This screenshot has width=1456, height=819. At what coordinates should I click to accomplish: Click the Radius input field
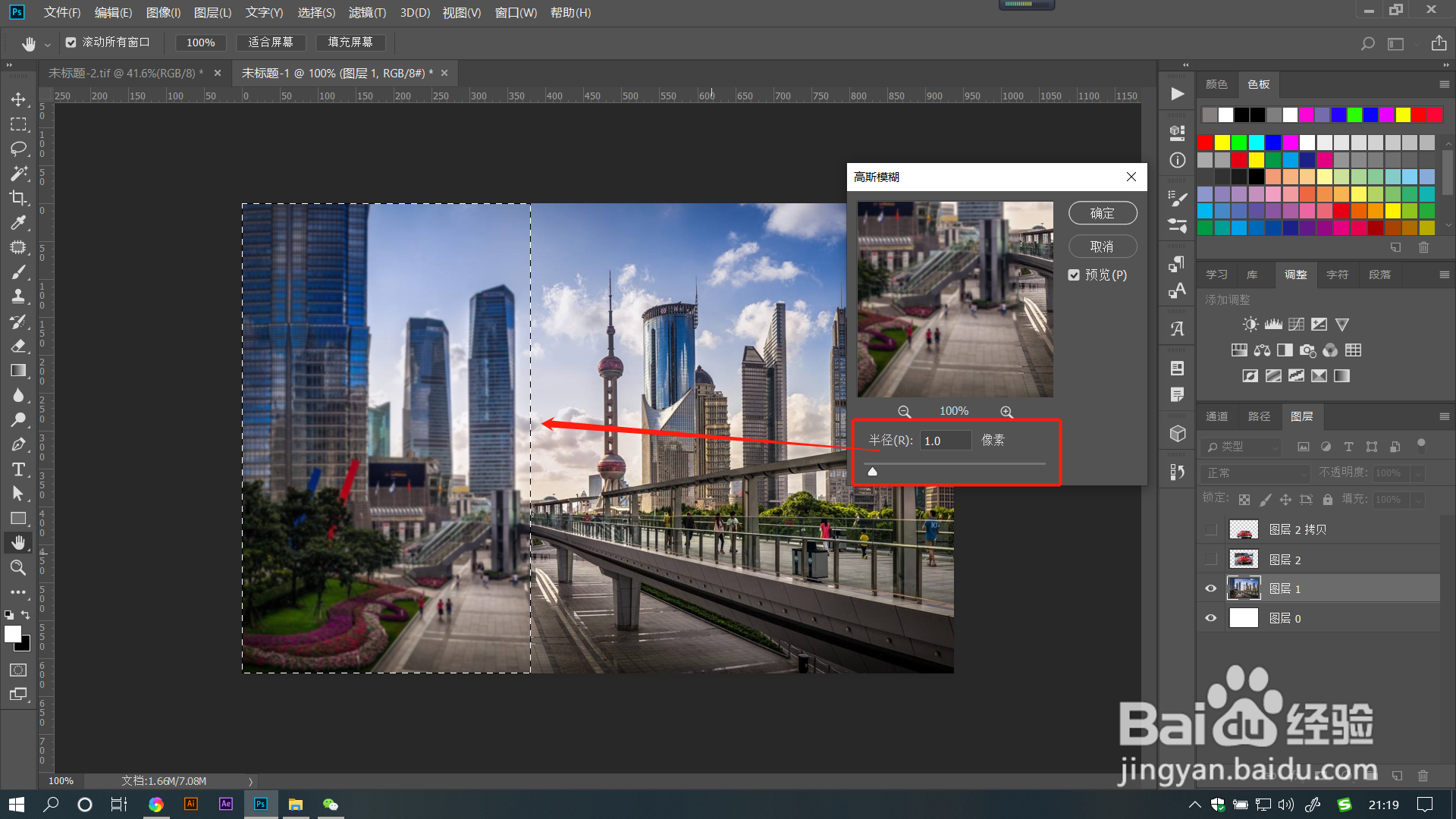pyautogui.click(x=945, y=441)
